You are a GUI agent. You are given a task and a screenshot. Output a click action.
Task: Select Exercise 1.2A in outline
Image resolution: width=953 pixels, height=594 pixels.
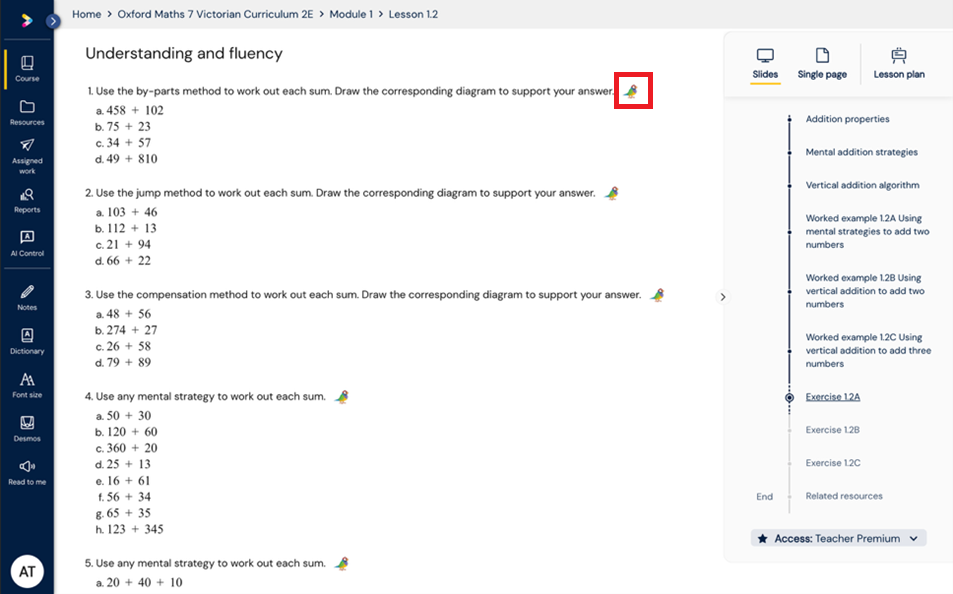point(833,397)
